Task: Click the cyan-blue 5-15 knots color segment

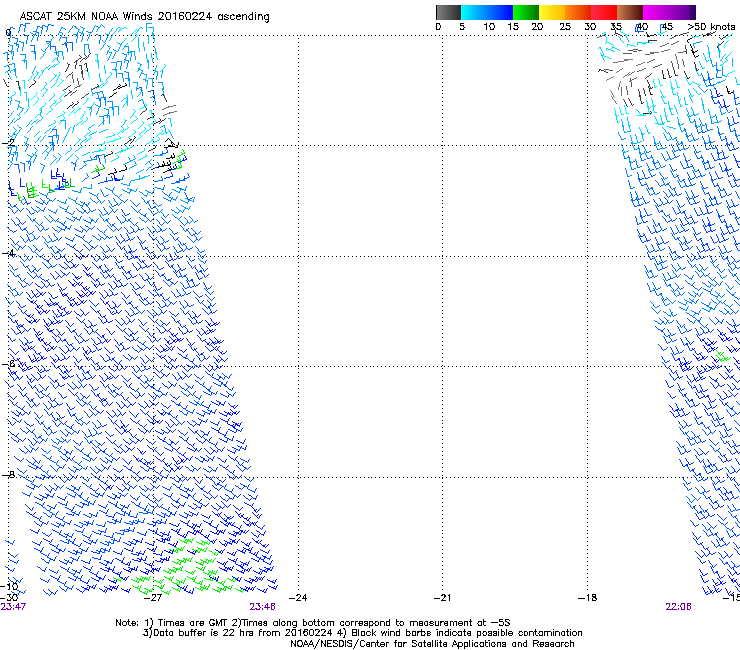Action: click(487, 12)
